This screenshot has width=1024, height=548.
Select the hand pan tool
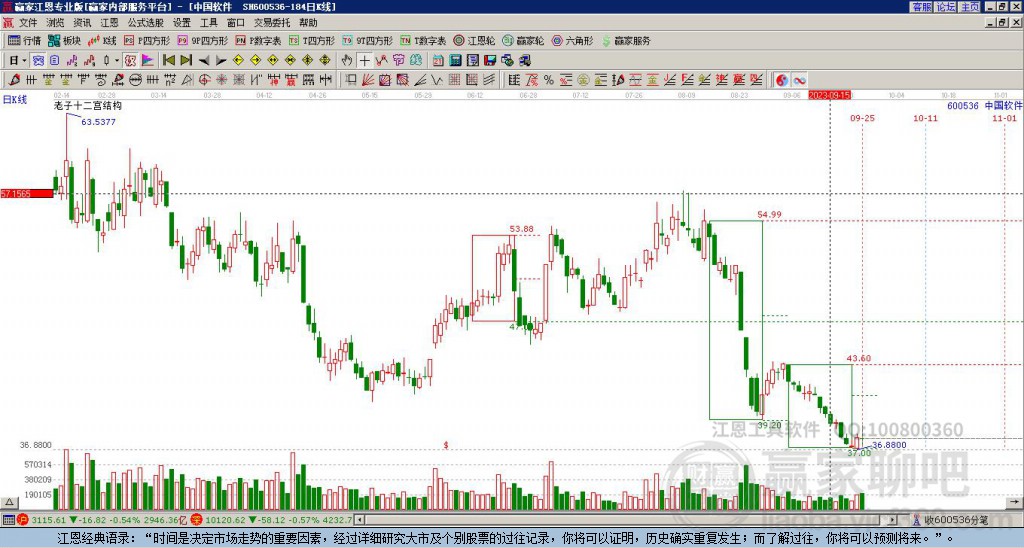347,60
